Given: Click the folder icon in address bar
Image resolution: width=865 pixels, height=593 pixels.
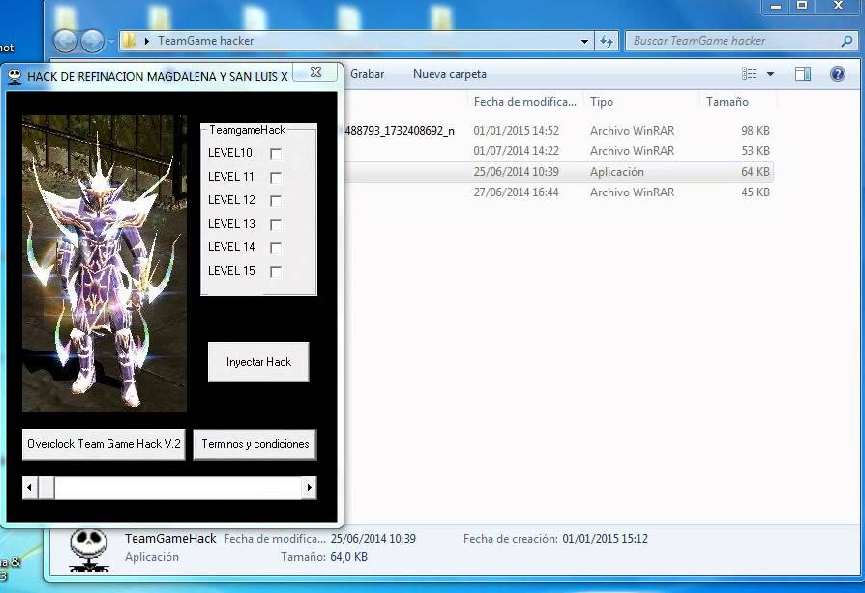Looking at the screenshot, I should [x=129, y=41].
